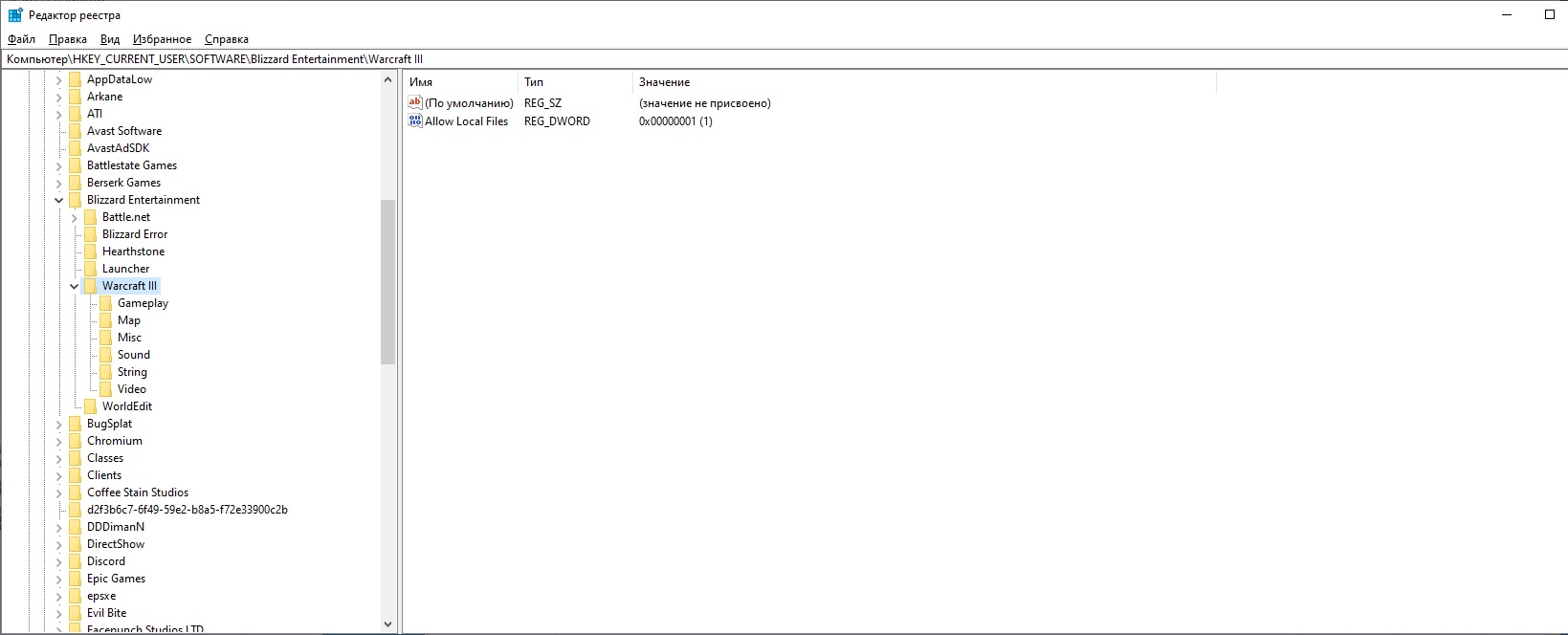Select the Warcraft III folder icon

click(x=91, y=286)
